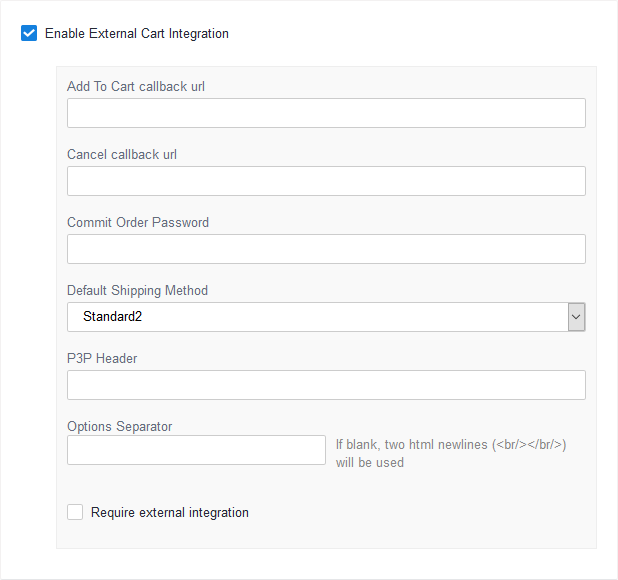Click the Options Separator label

coord(120,427)
